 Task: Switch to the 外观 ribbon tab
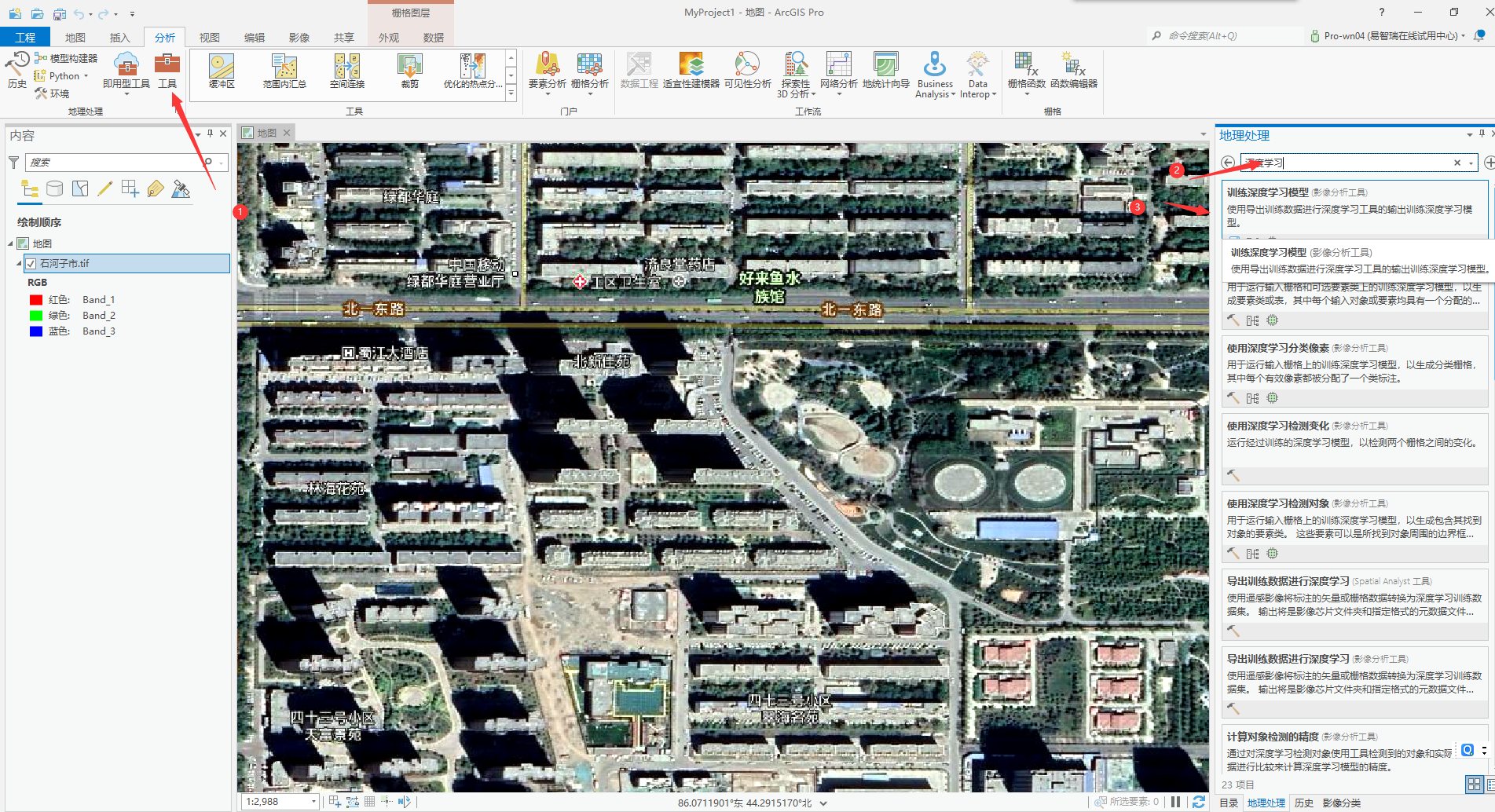tap(389, 37)
